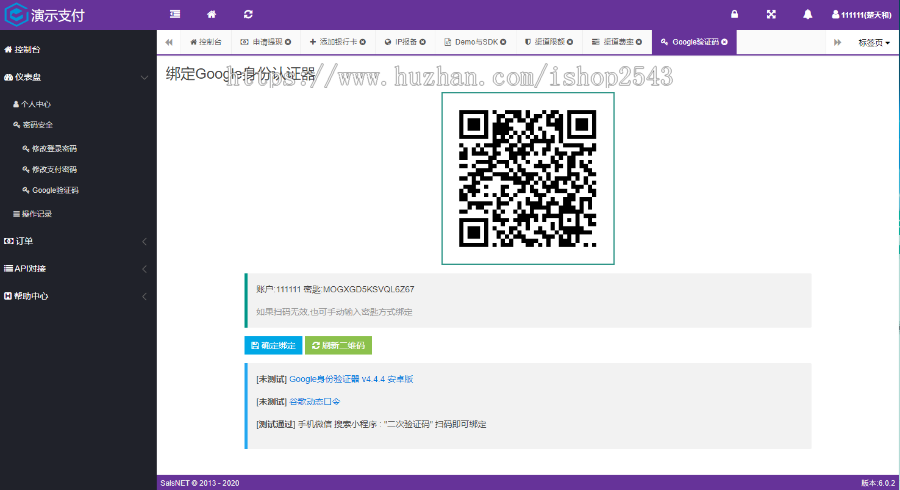Select 修改登录密码 in the sidebar
This screenshot has height=490, width=900.
coord(54,148)
